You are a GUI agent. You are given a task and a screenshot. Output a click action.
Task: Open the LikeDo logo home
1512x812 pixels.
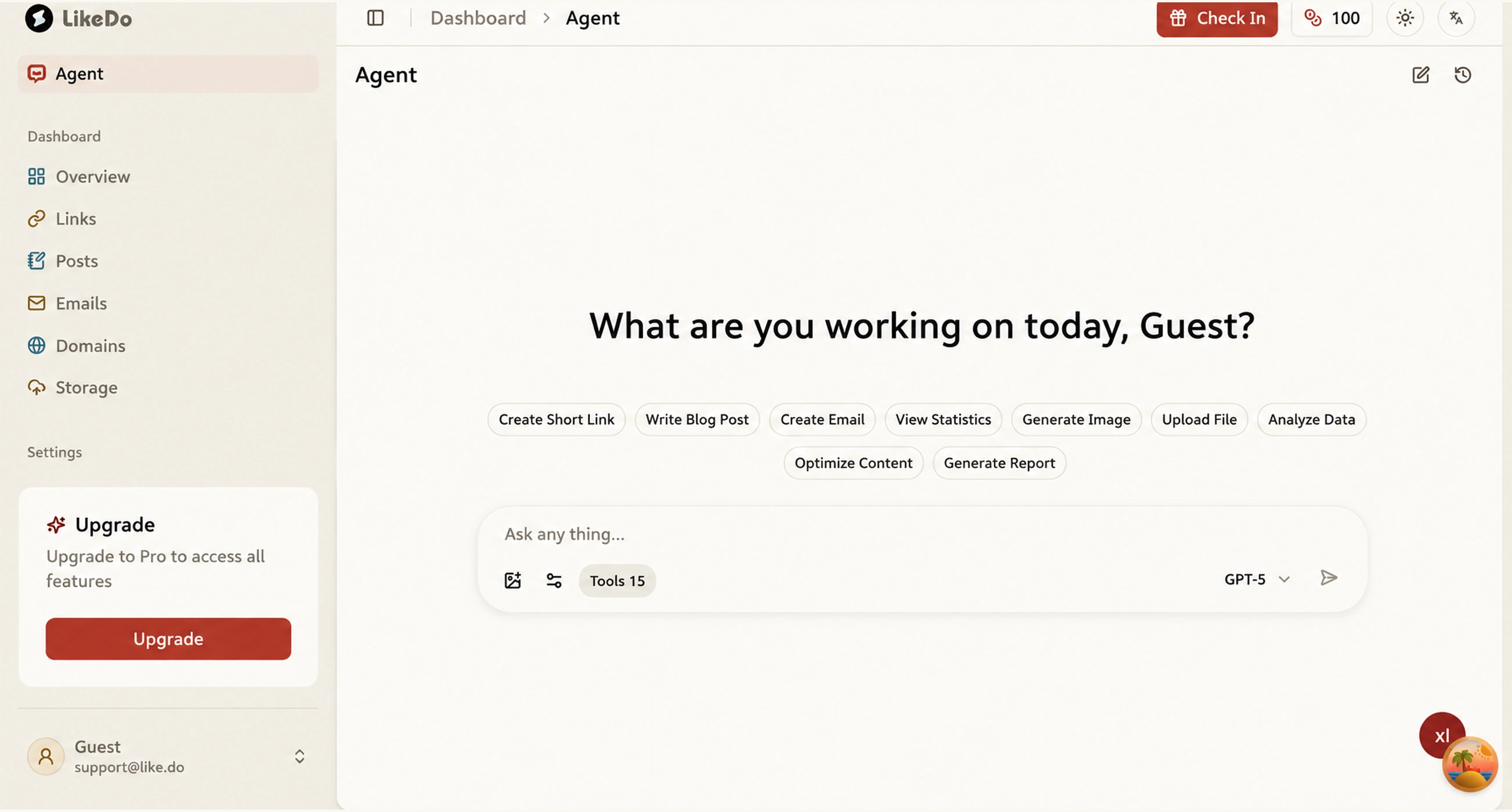(x=79, y=18)
